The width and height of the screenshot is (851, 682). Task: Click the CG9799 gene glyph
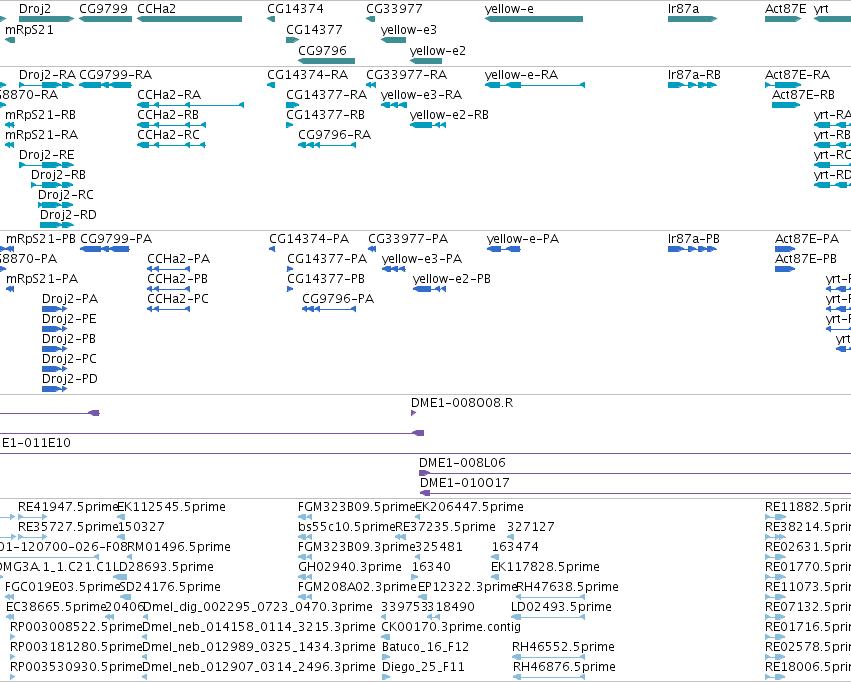coord(105,19)
